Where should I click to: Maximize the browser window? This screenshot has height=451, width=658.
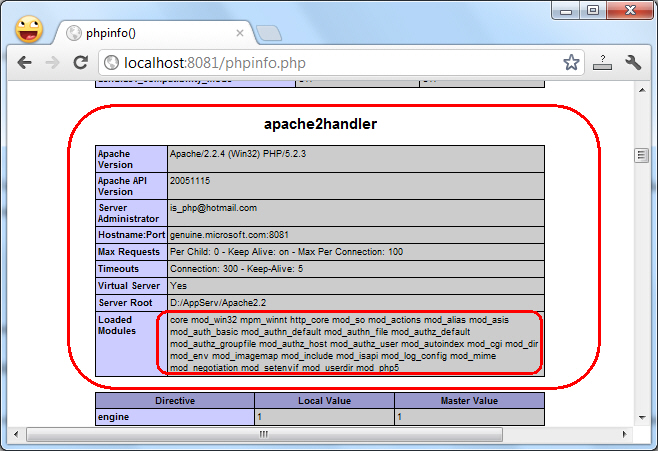[593, 11]
